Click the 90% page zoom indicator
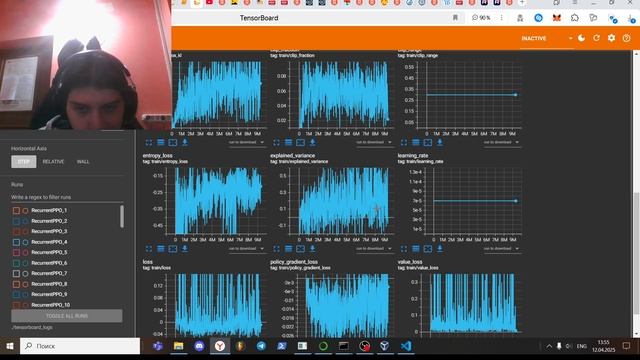Viewport: 640px width, 360px height. tap(481, 18)
